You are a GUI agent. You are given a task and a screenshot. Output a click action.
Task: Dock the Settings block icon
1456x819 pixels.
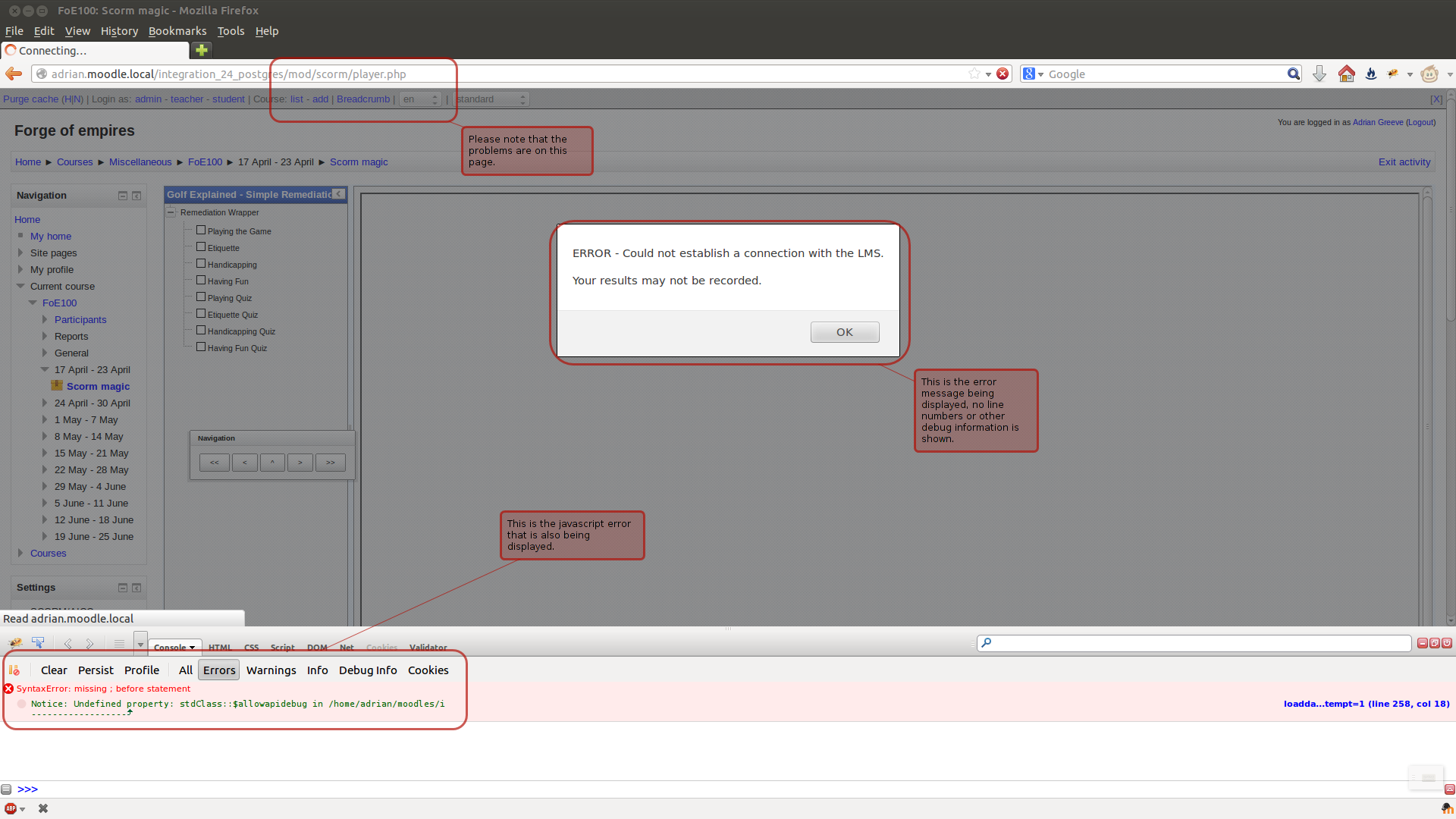coord(136,588)
